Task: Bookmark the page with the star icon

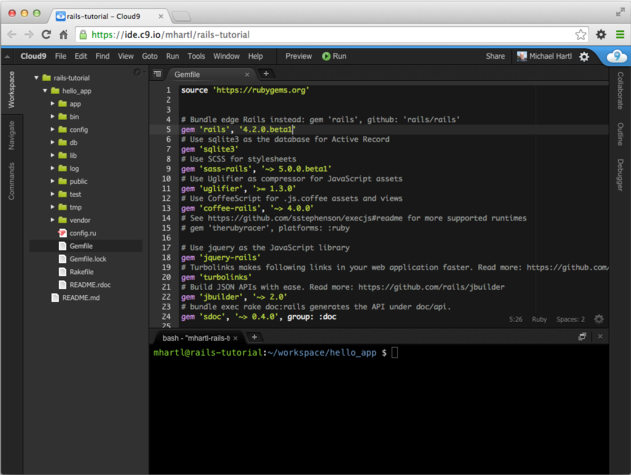Action: point(580,34)
